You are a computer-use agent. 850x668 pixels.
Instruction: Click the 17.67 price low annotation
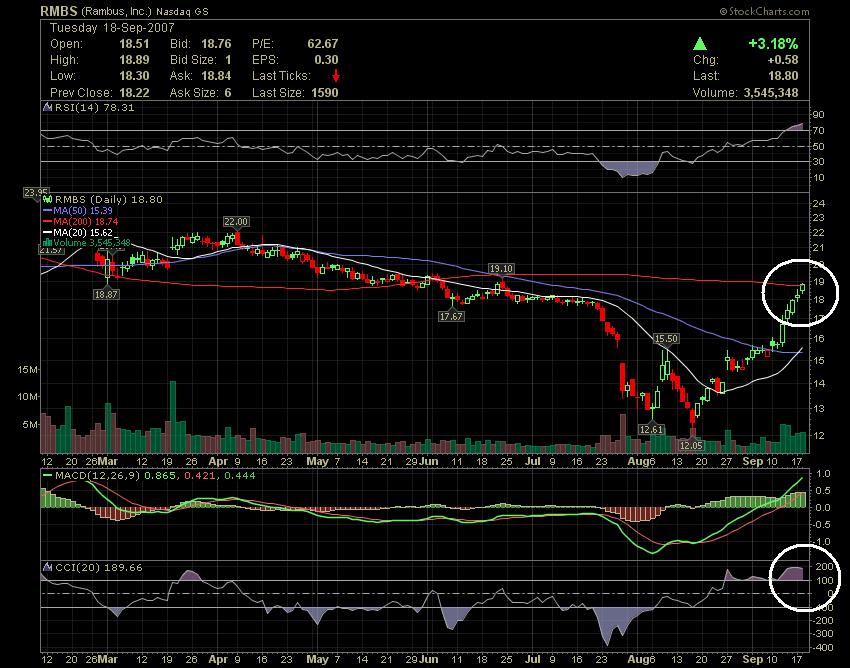pyautogui.click(x=451, y=316)
